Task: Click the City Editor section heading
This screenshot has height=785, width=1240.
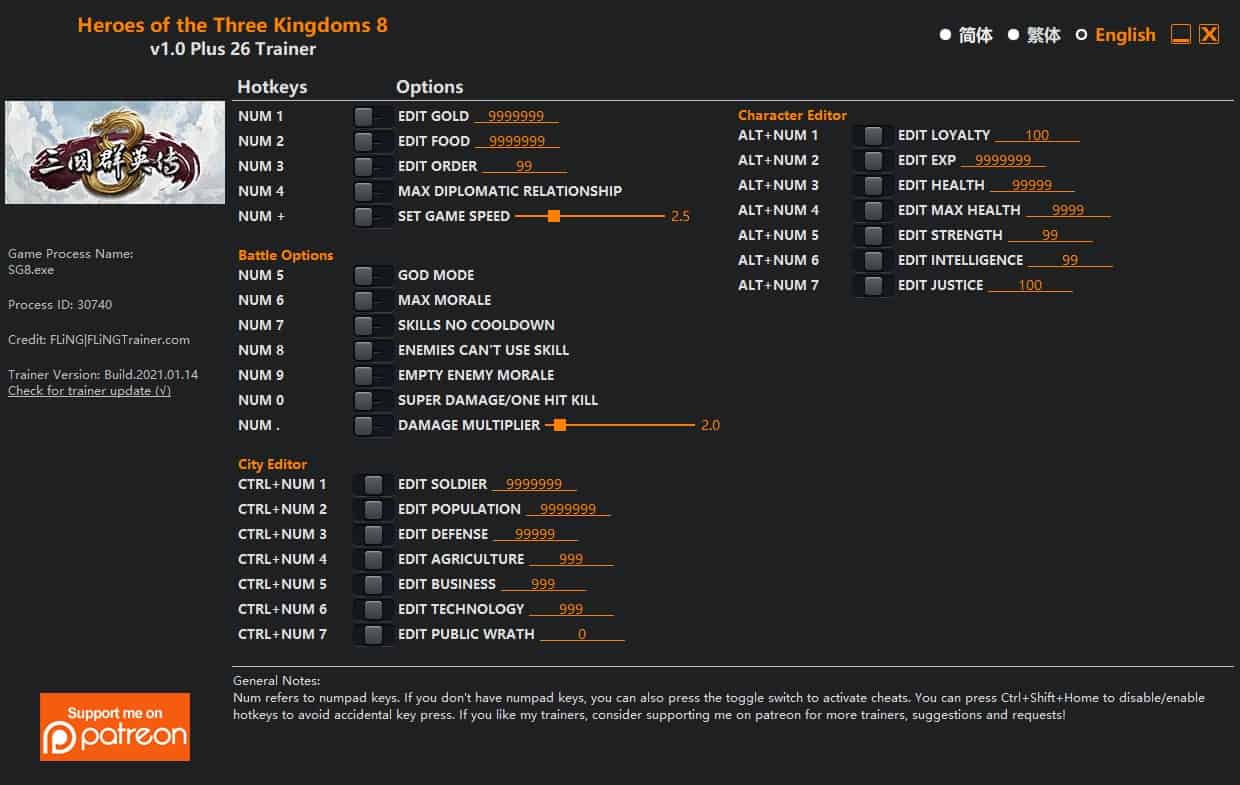Action: [x=272, y=464]
